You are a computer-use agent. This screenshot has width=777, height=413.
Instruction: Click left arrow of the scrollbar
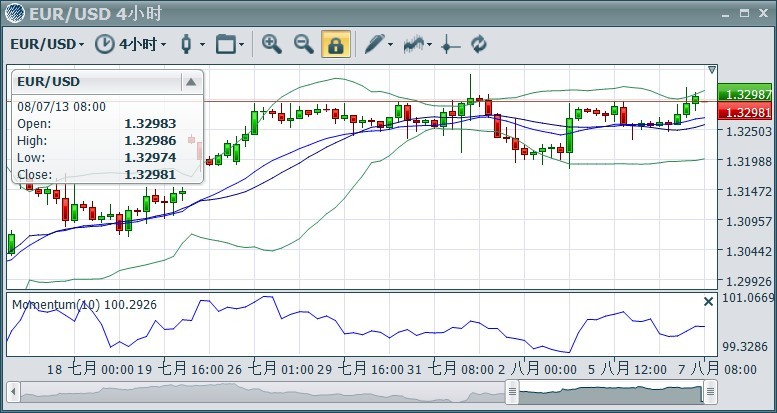coord(13,392)
